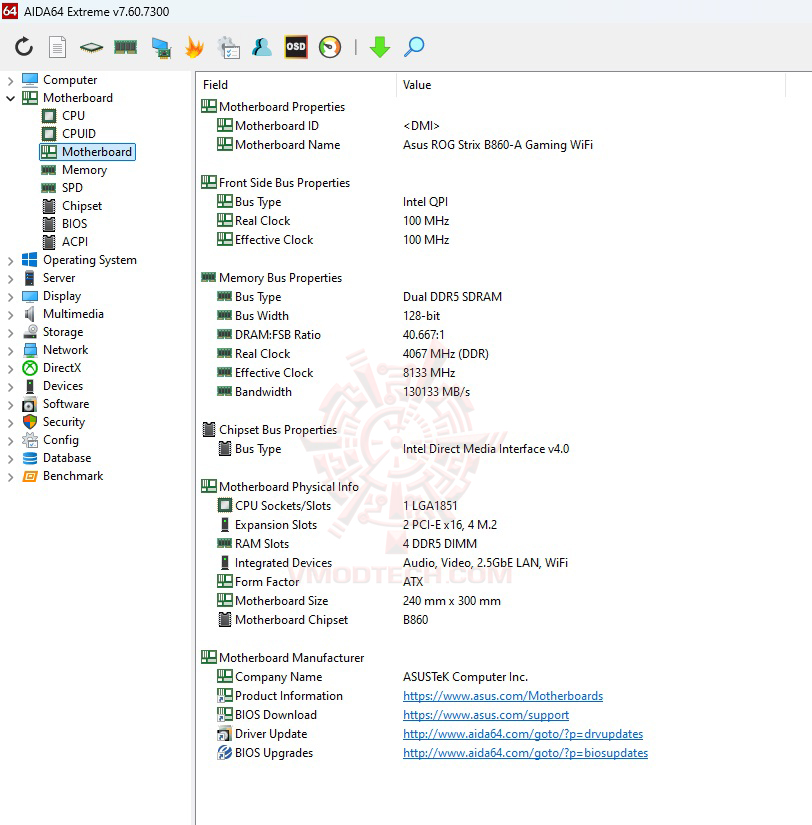812x825 pixels.
Task: Select BIOS in the sidebar tree
Action: point(74,224)
